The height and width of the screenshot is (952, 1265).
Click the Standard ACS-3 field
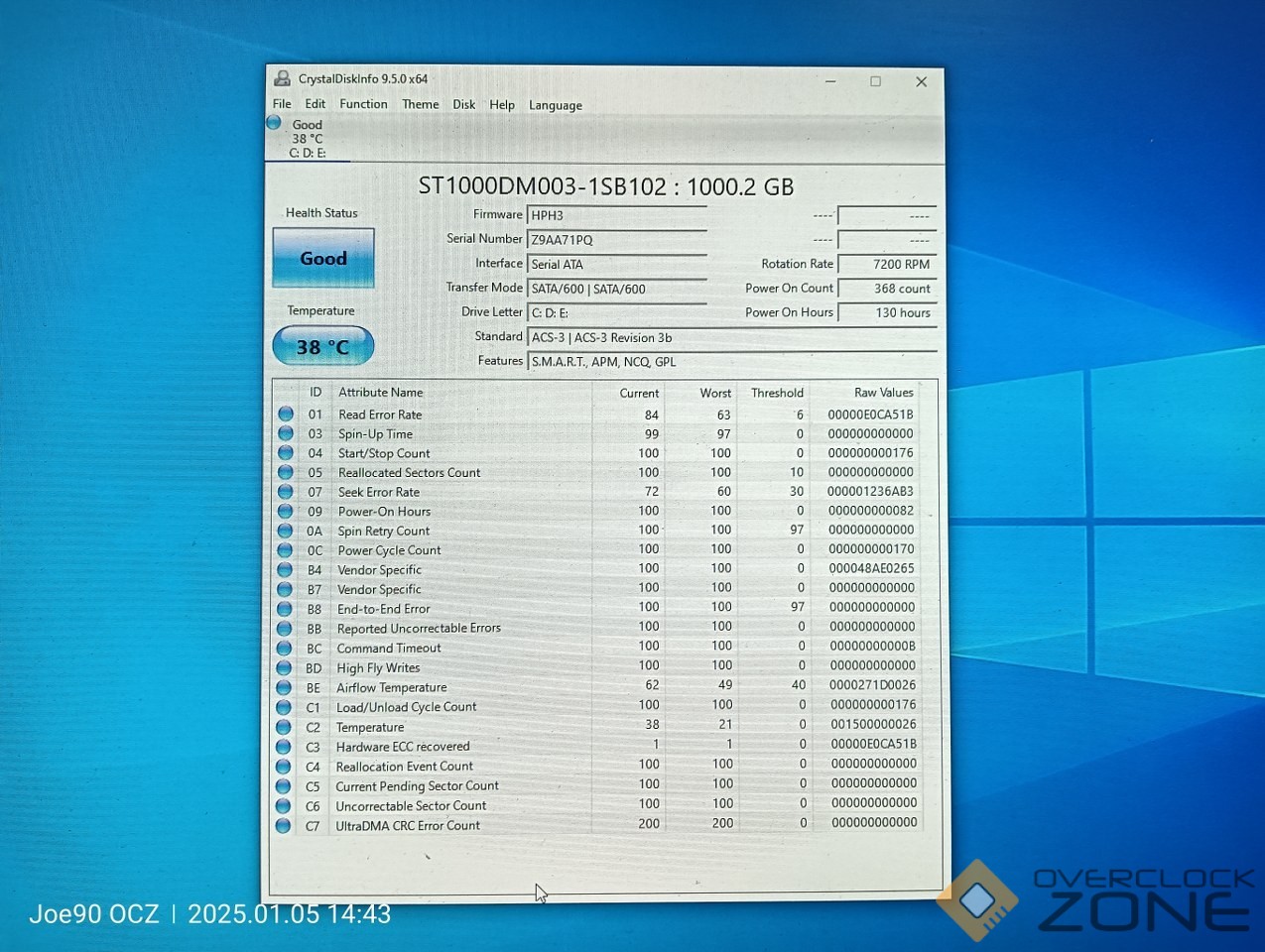732,338
